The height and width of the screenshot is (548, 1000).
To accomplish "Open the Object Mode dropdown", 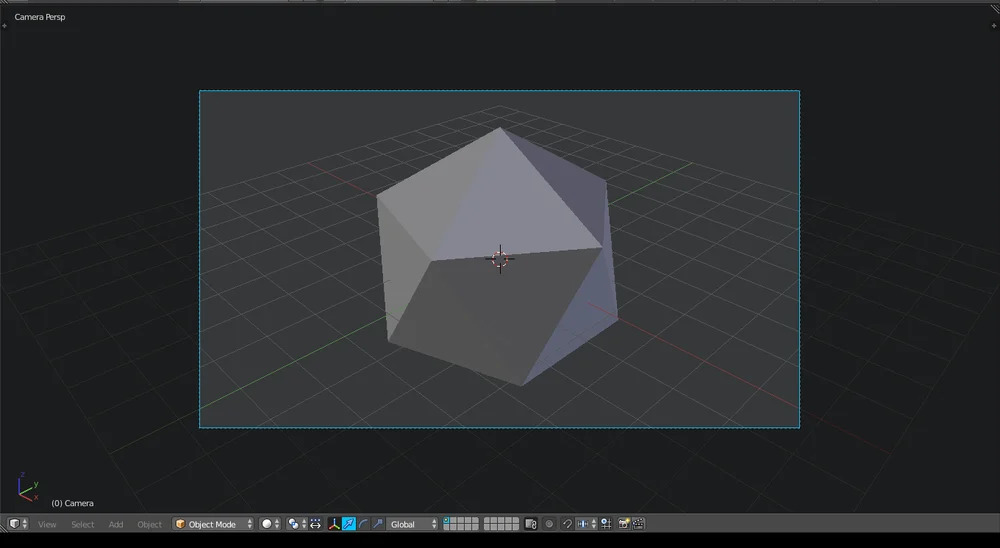I will coord(214,524).
